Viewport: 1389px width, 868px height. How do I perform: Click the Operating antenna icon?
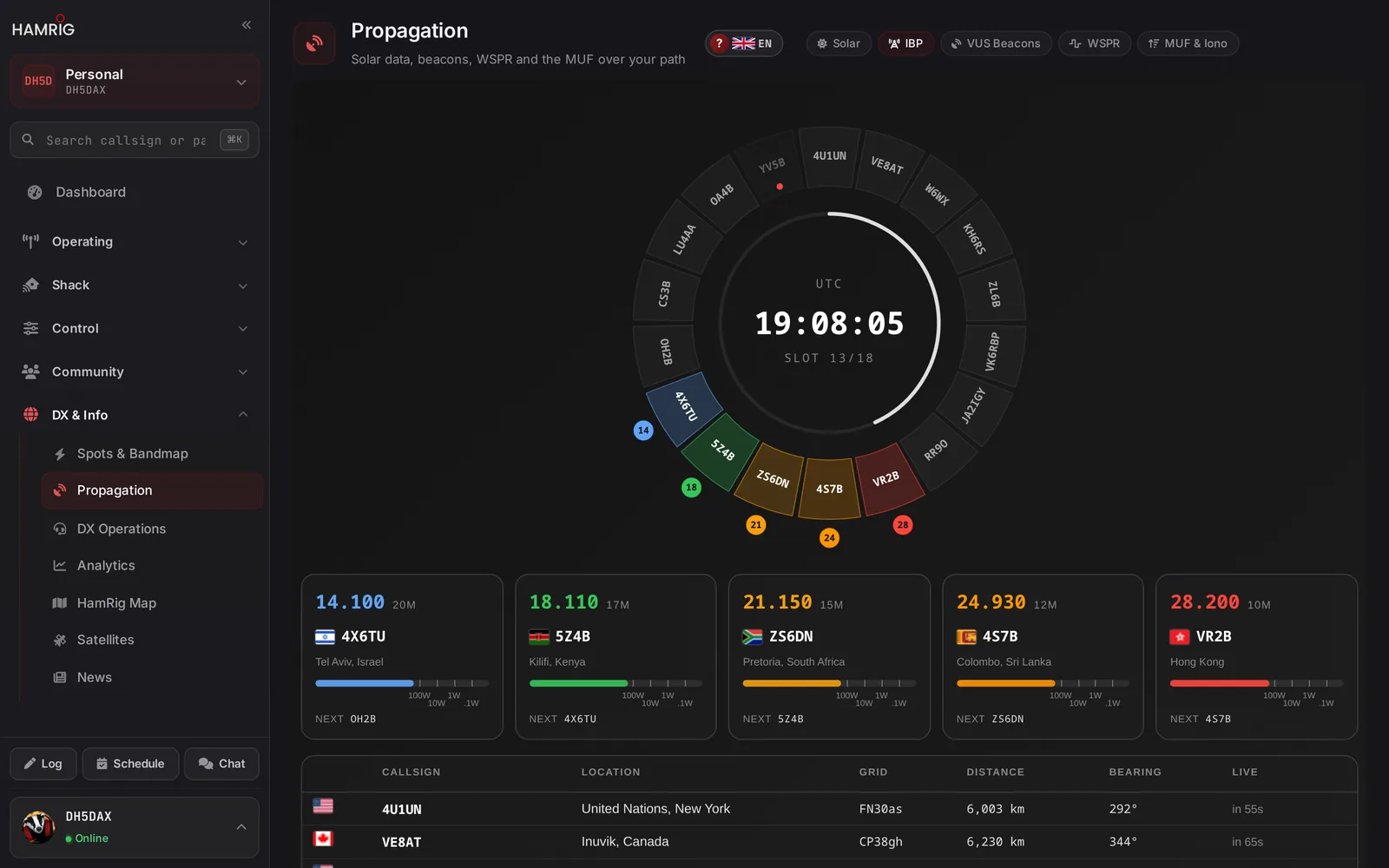31,241
